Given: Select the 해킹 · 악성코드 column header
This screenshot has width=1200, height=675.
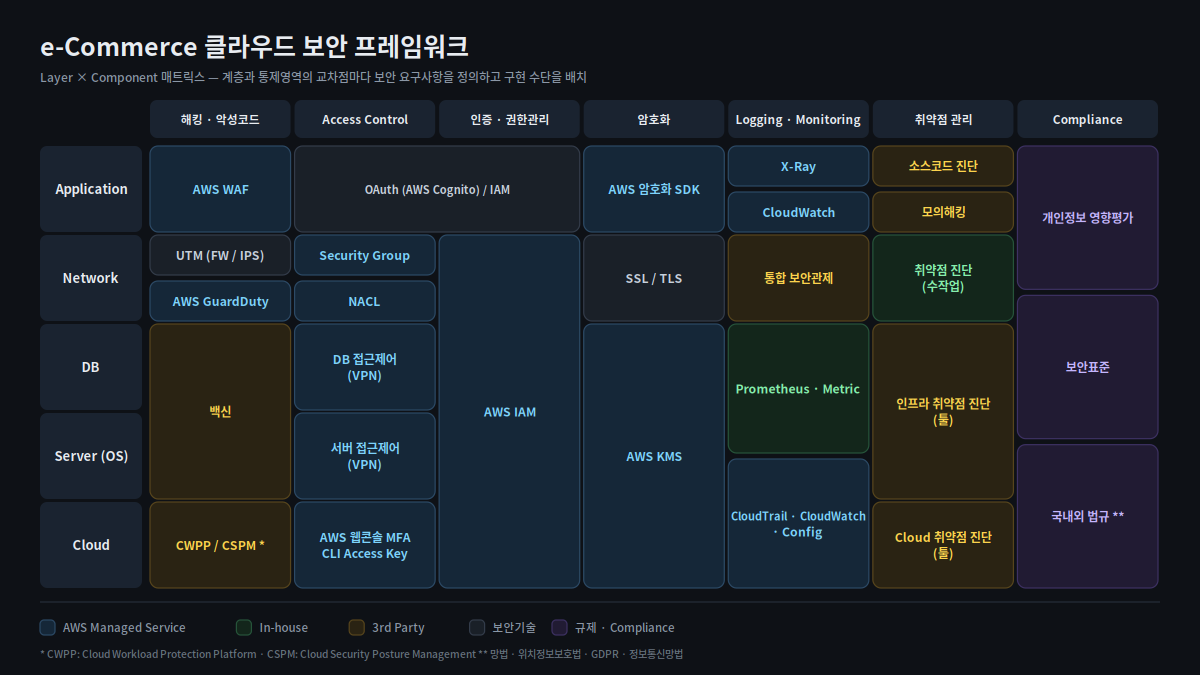Looking at the screenshot, I should pyautogui.click(x=220, y=119).
